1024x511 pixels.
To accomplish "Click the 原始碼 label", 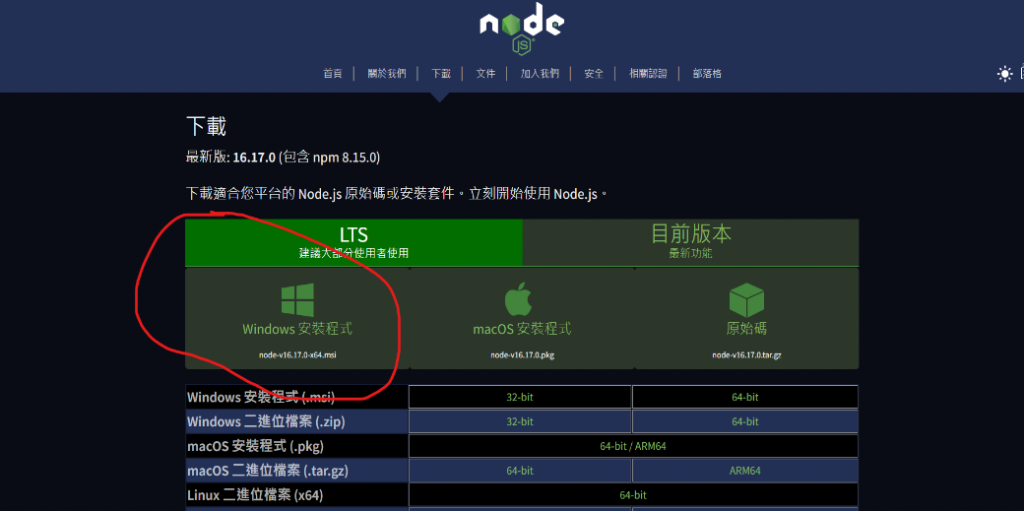I will (746, 329).
